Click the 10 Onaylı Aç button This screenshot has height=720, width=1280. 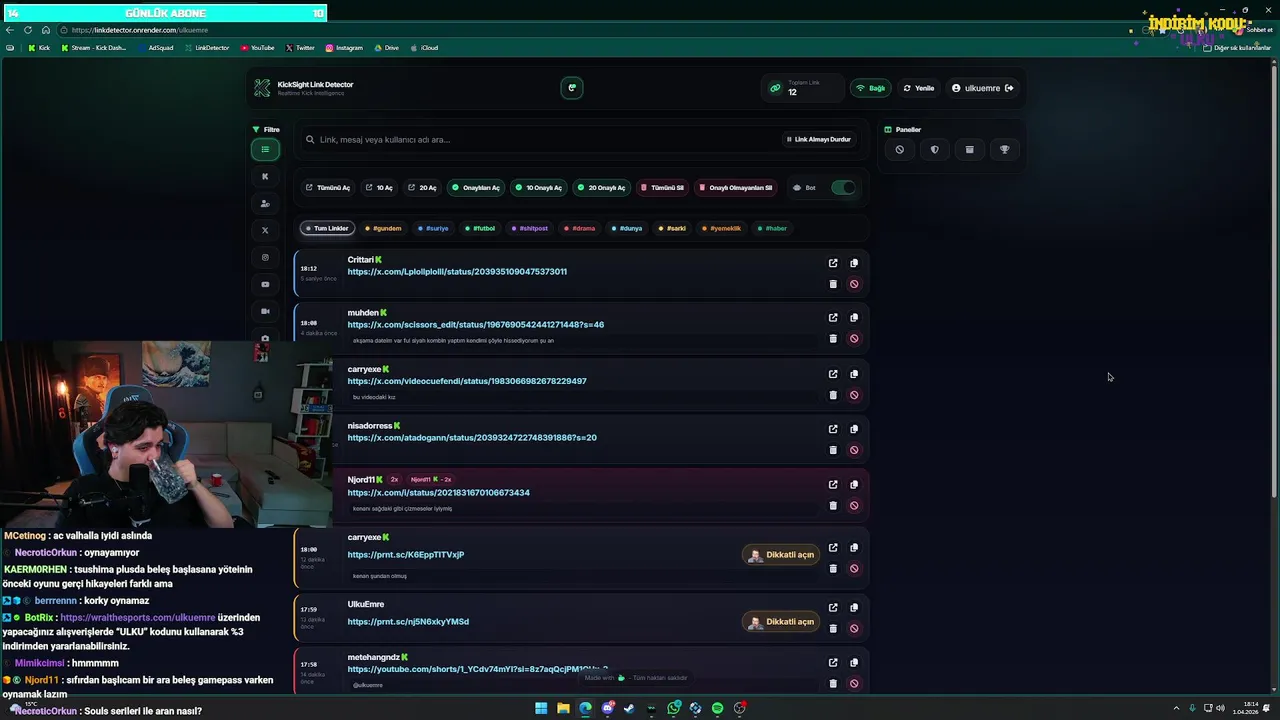tap(540, 188)
